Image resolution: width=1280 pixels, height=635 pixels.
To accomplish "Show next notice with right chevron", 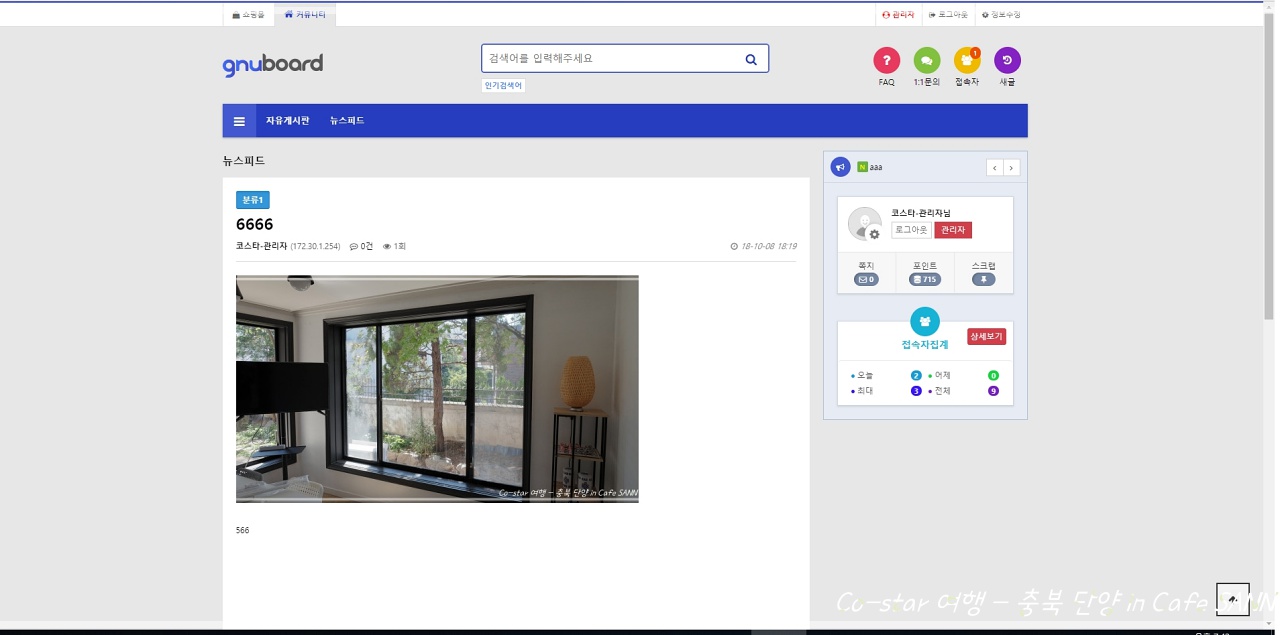I will click(1011, 168).
